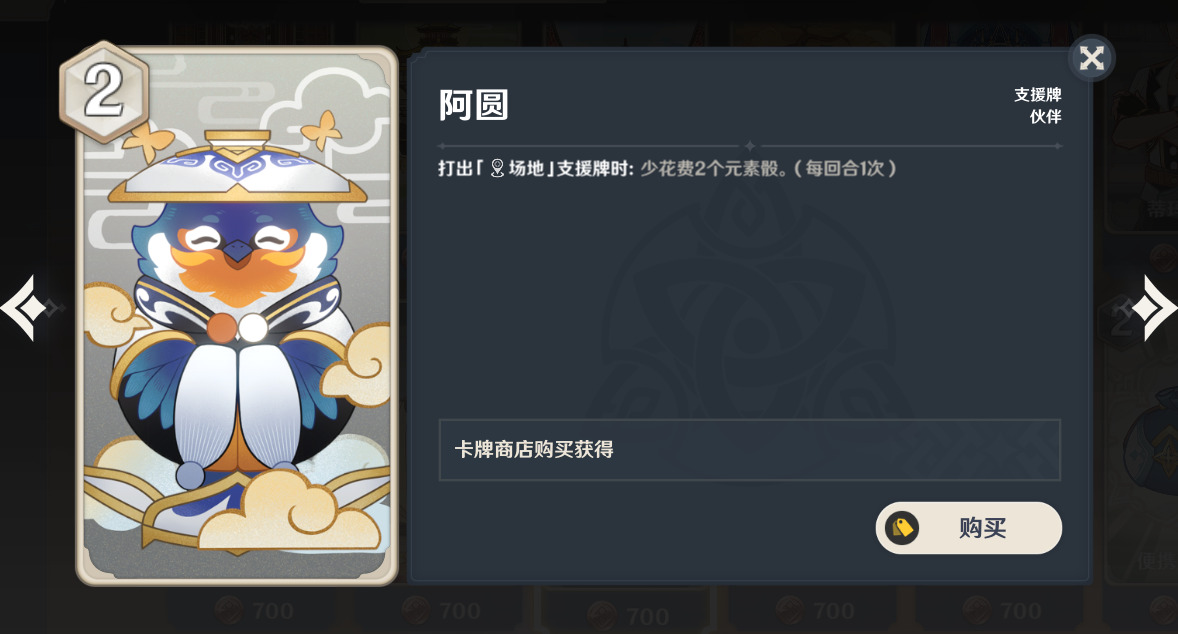
Task: Click the dice cost hexagon showing 2
Action: [104, 91]
